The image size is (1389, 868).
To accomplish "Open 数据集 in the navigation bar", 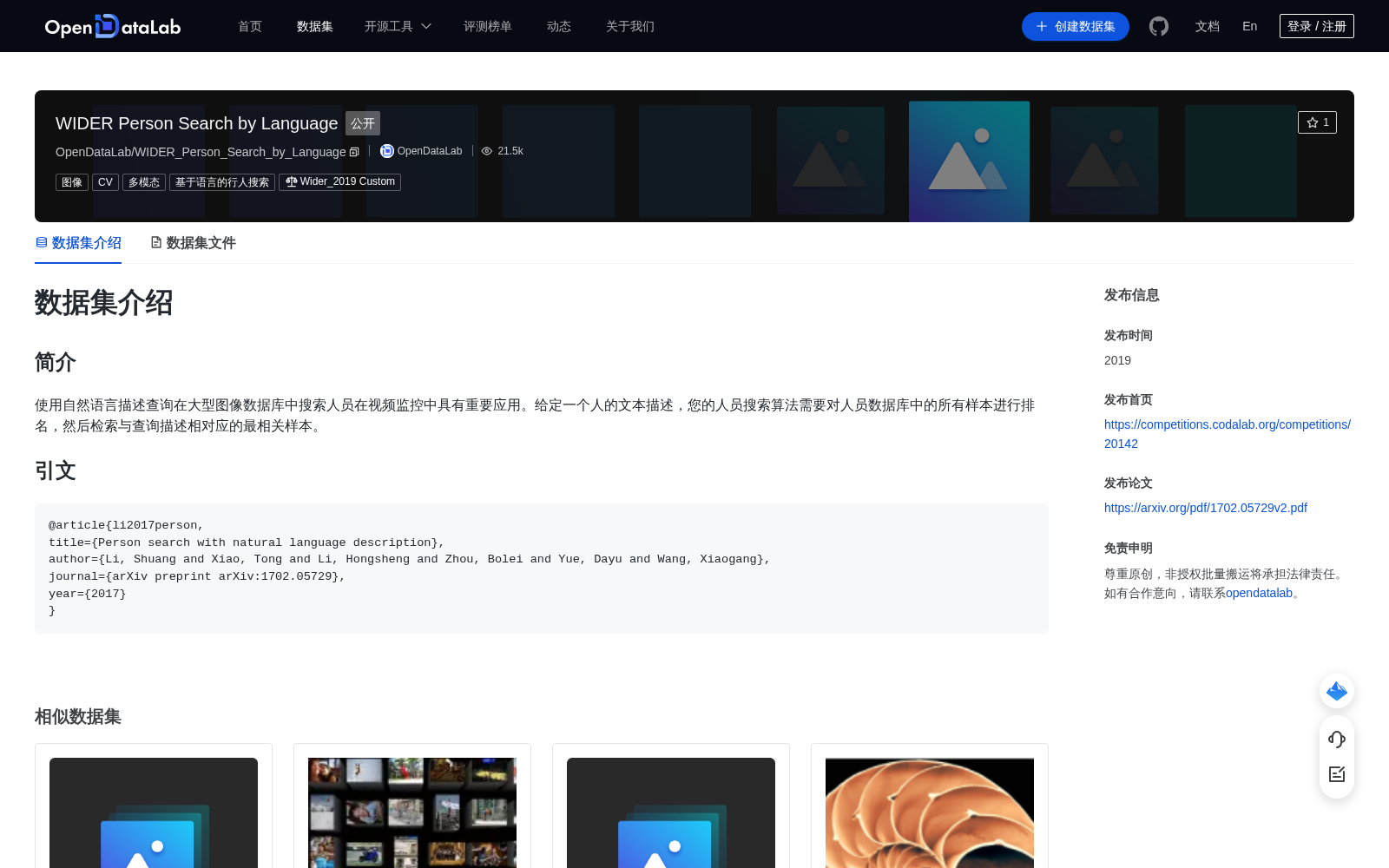I will (315, 26).
